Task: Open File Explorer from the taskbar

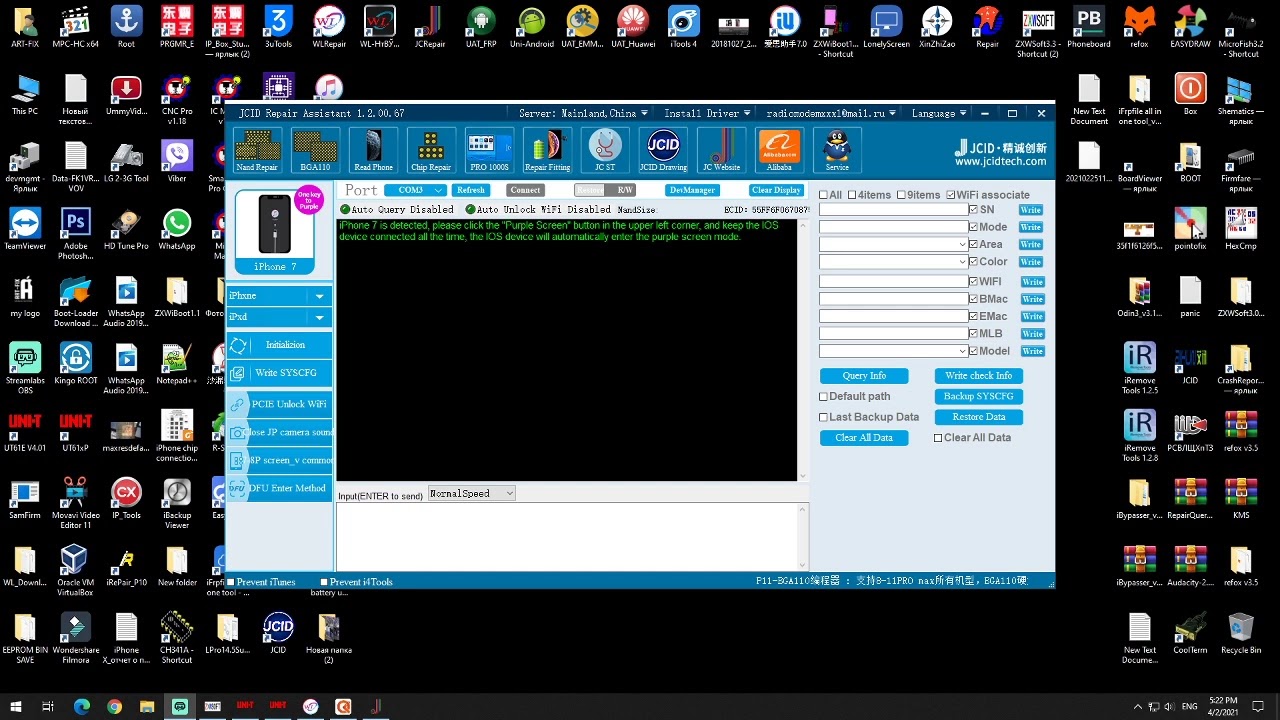Action: (147, 707)
